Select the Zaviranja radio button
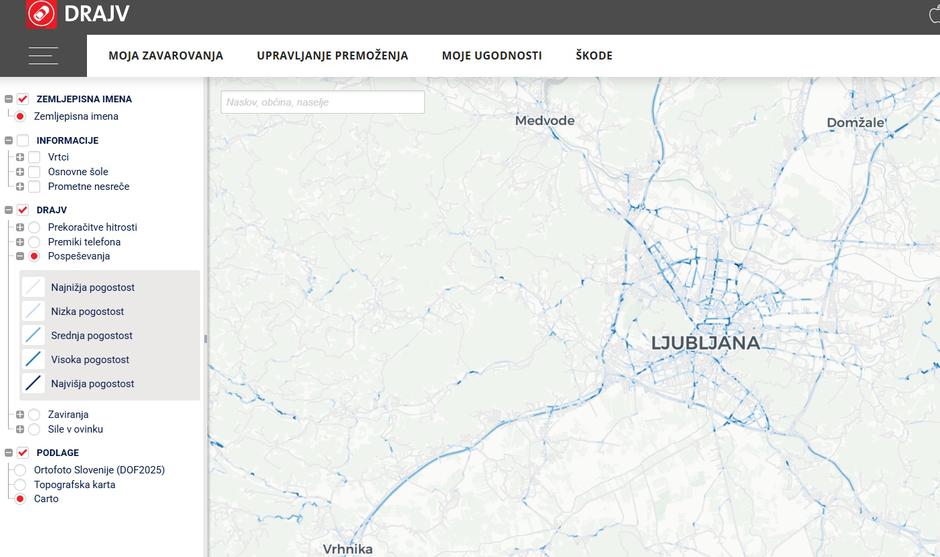 tap(34, 414)
